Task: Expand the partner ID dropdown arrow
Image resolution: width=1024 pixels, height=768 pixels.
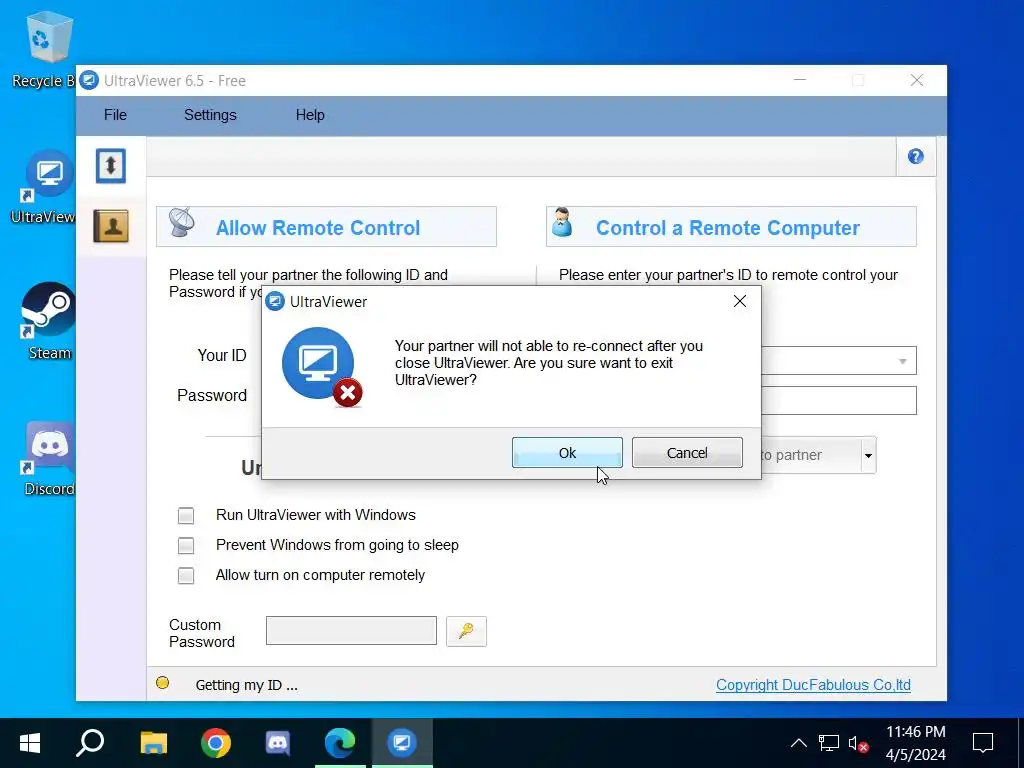Action: click(x=903, y=361)
